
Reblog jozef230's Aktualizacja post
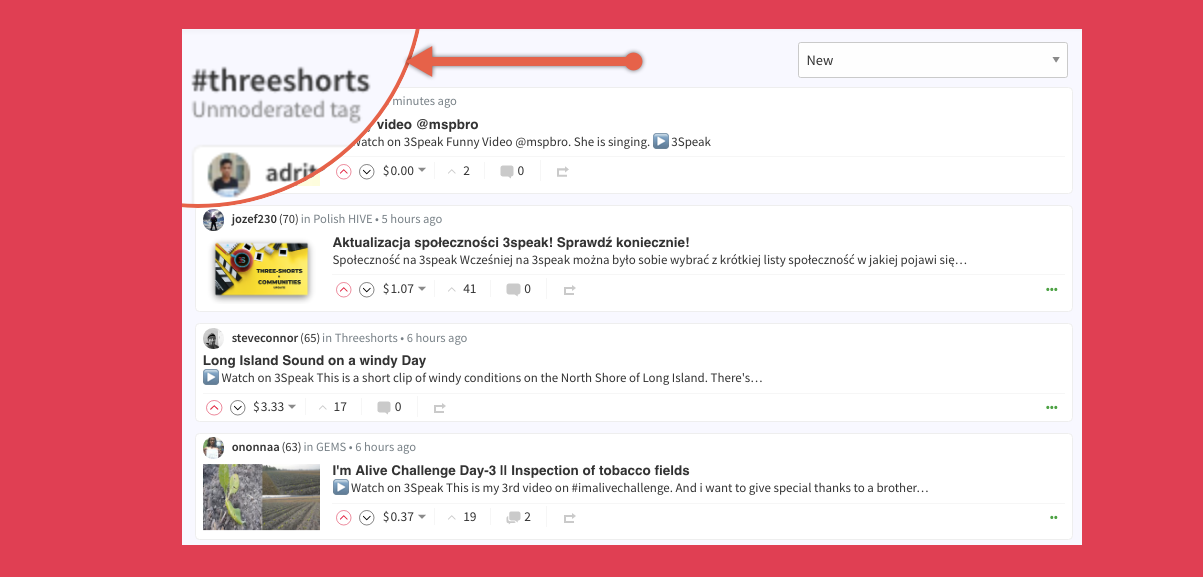tap(569, 290)
